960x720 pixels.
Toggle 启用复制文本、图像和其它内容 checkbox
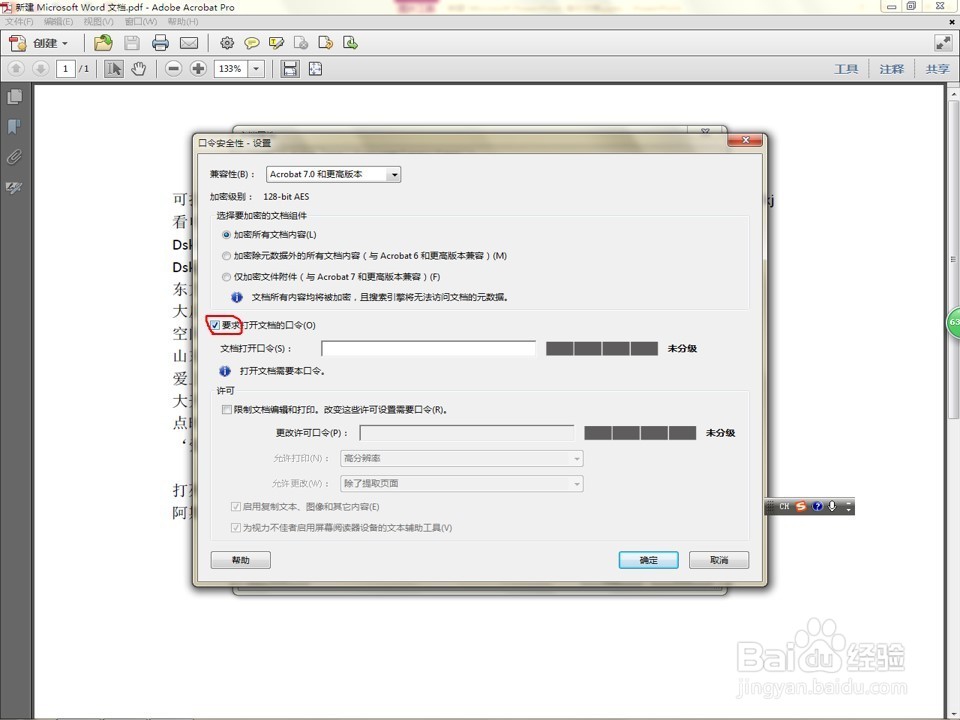tap(236, 507)
